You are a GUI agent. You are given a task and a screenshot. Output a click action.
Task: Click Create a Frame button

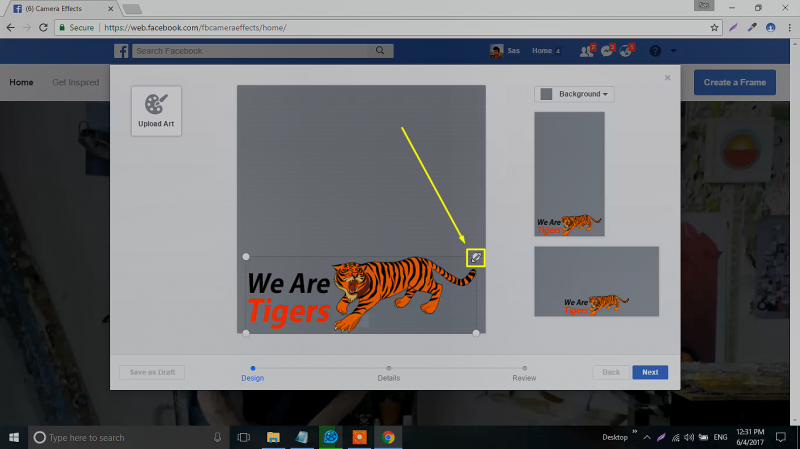(735, 82)
